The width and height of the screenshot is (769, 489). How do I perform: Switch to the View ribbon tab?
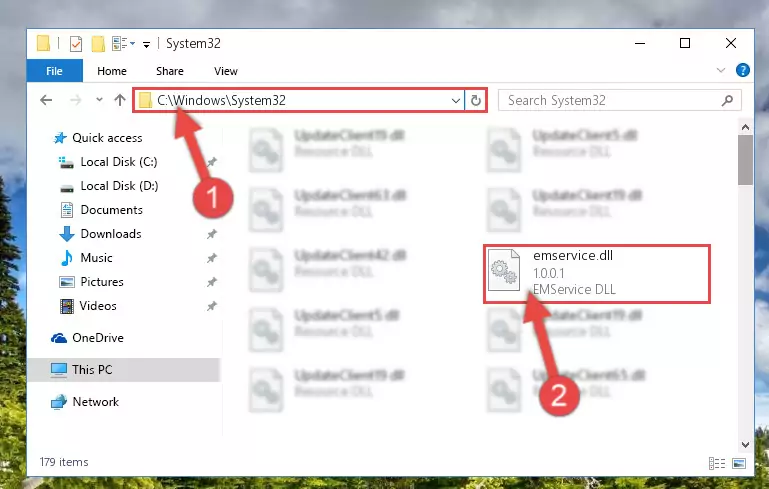pyautogui.click(x=226, y=71)
